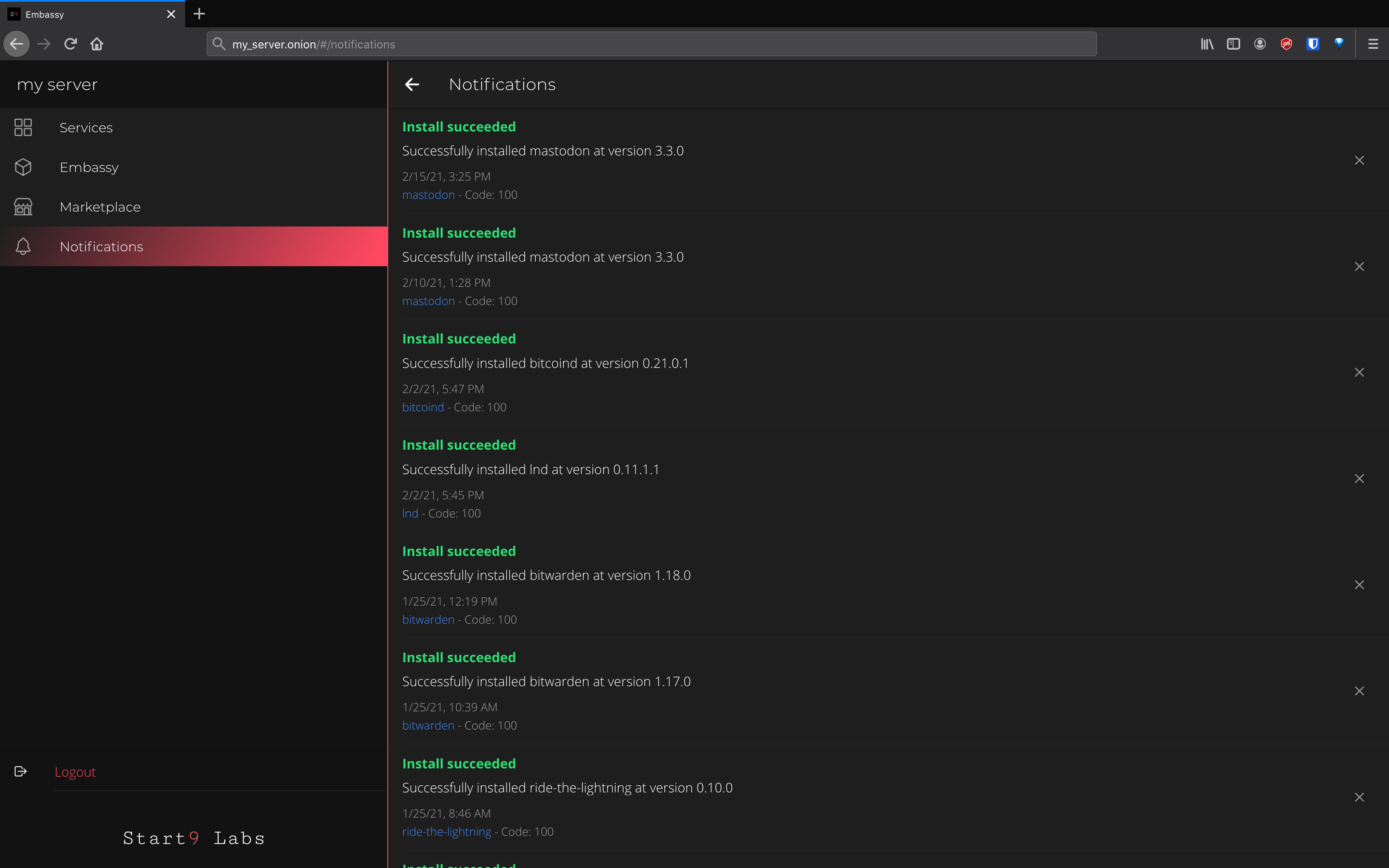Click the browser reload icon
Viewport: 1389px width, 868px height.
pos(71,44)
